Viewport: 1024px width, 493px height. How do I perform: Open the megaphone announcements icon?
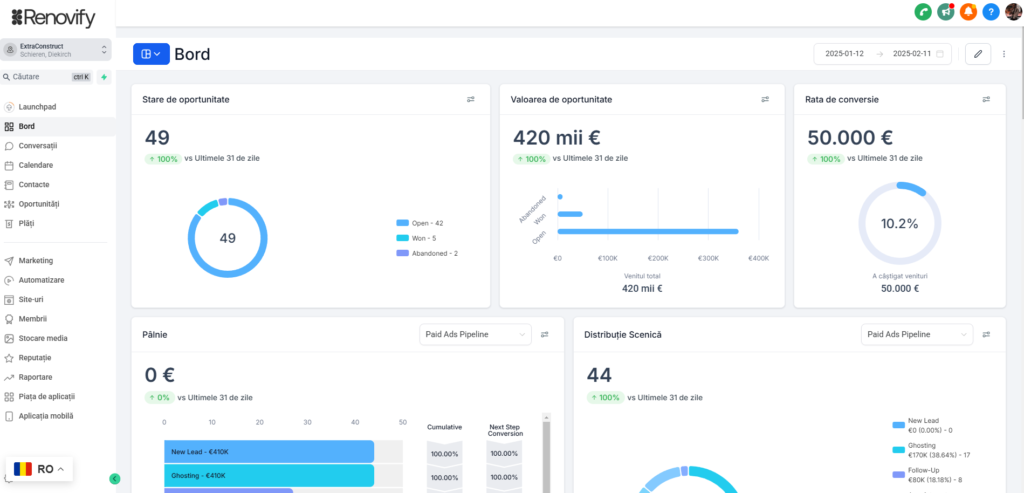point(946,12)
